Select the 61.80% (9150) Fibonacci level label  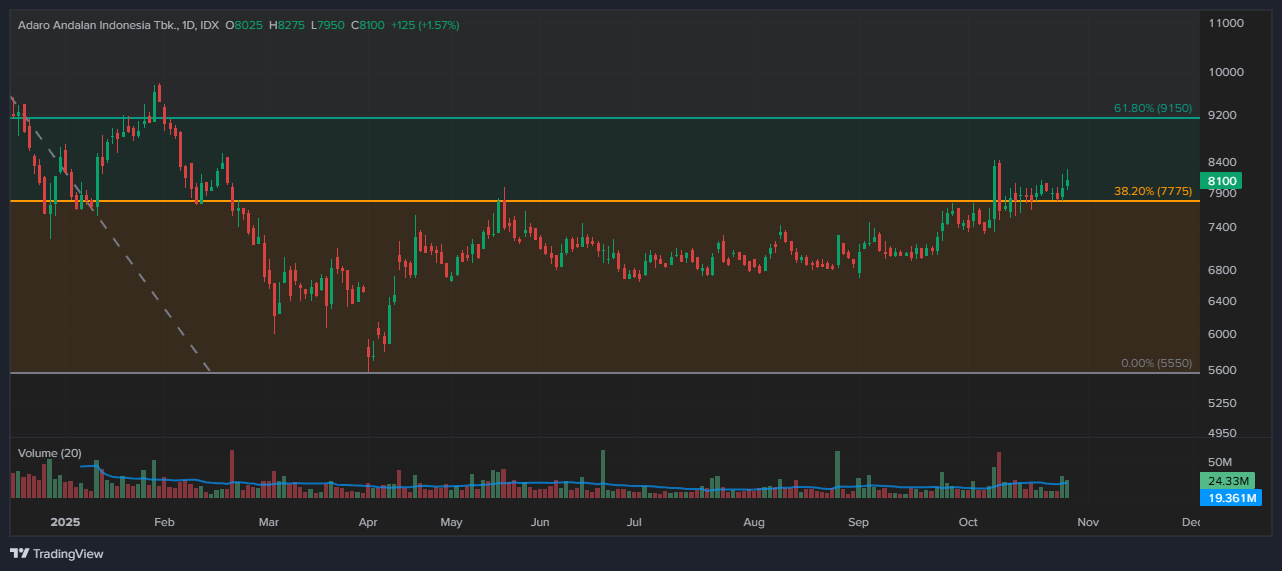(x=1153, y=108)
